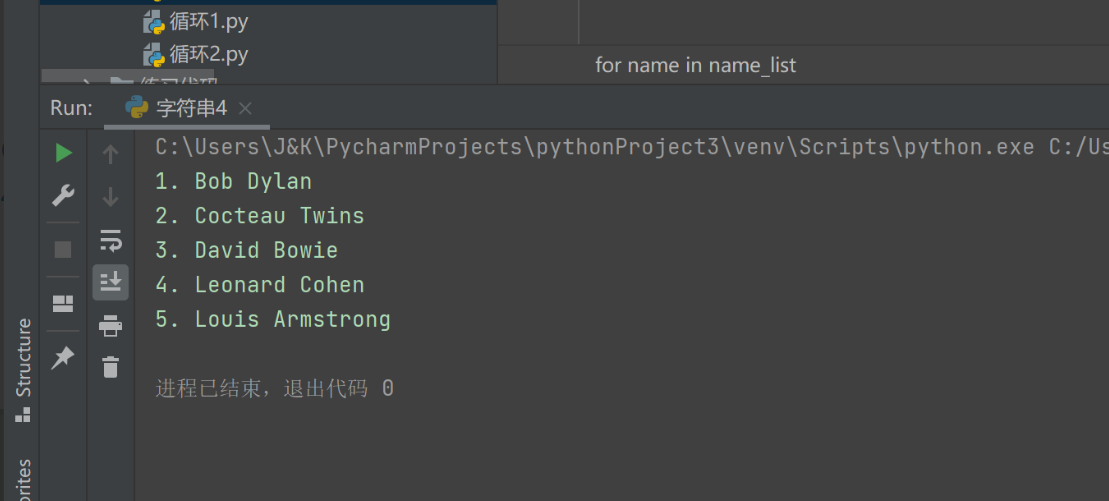1109x501 pixels.
Task: Click the printer icon to print output
Action: click(110, 325)
